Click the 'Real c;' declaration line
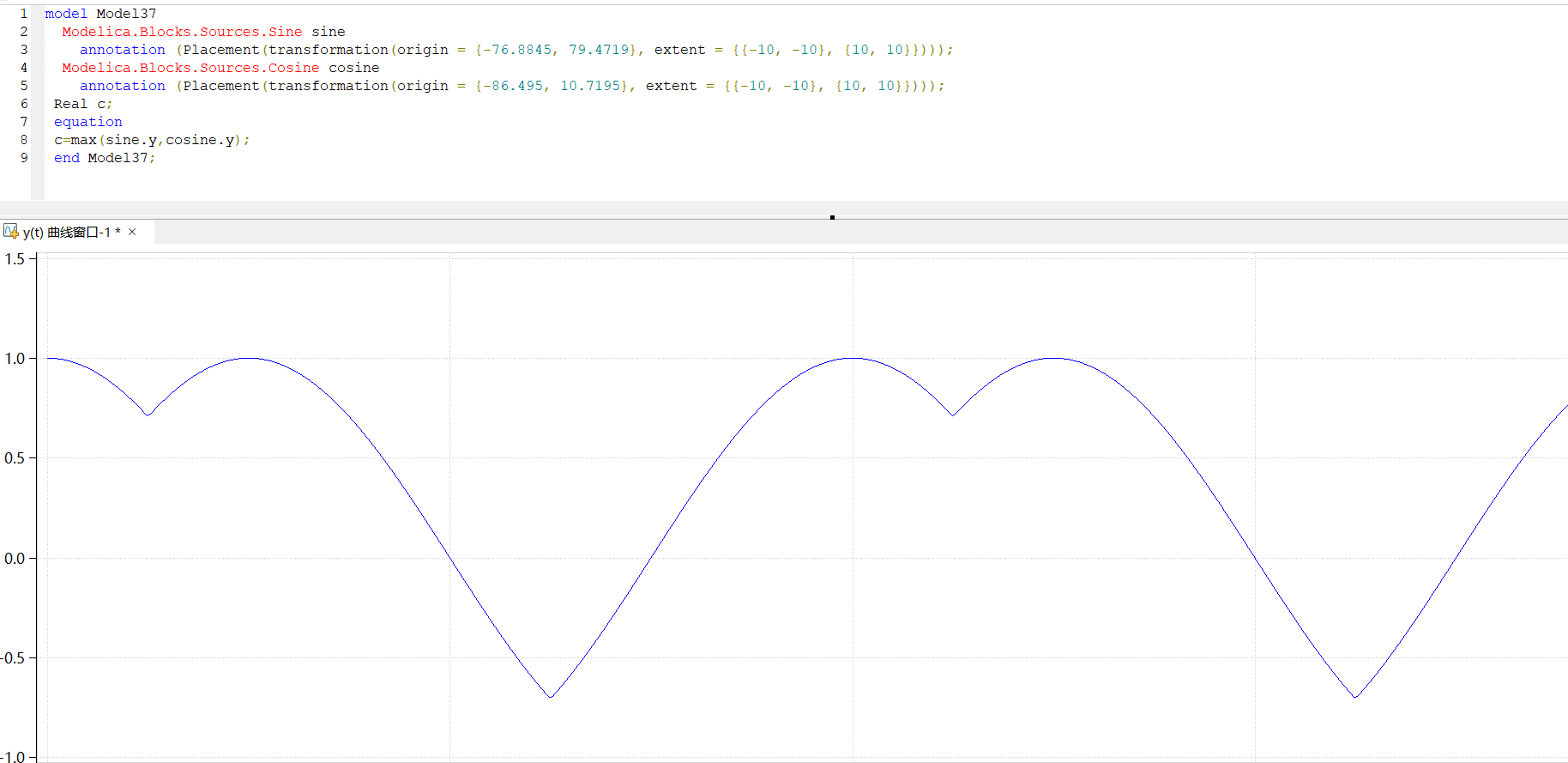 click(x=83, y=104)
